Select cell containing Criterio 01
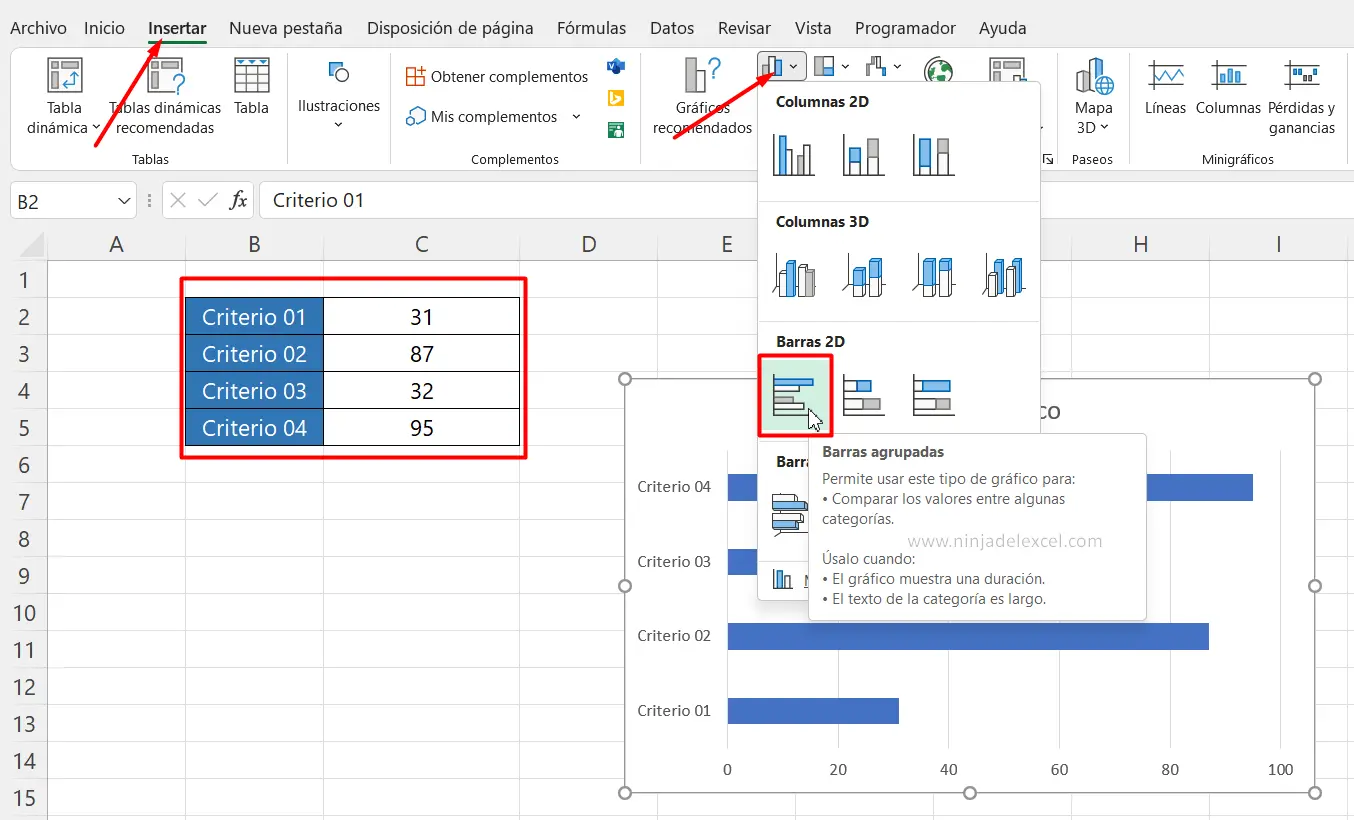Viewport: 1354px width, 820px height. pyautogui.click(x=254, y=317)
